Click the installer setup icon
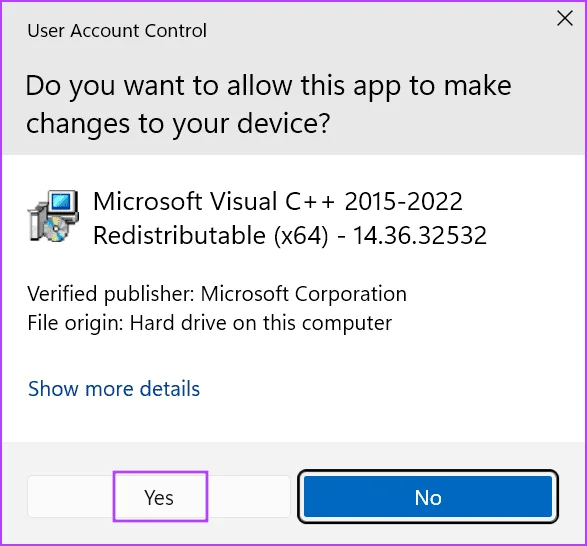This screenshot has width=587, height=546. pos(53,216)
